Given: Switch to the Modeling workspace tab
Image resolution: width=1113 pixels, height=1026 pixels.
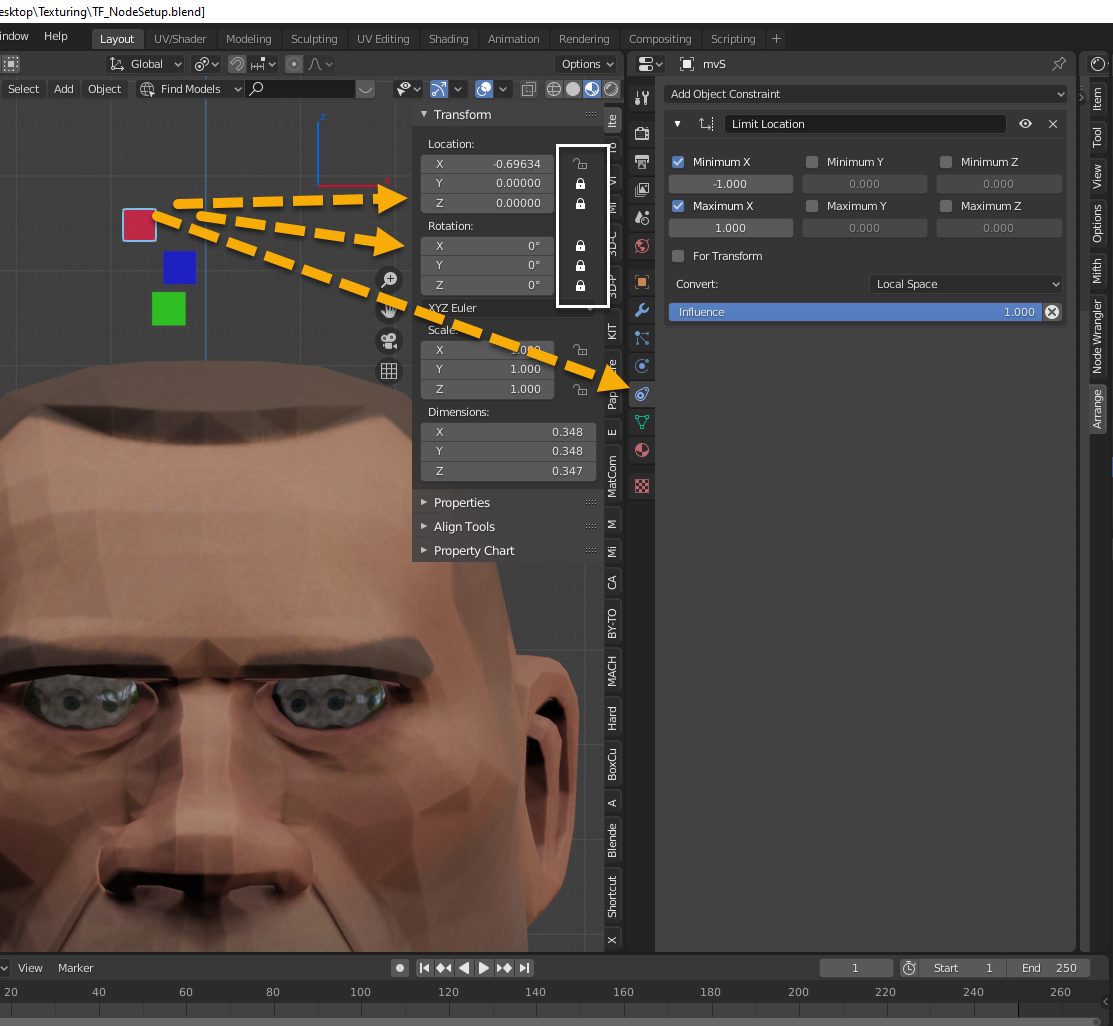Looking at the screenshot, I should (248, 39).
